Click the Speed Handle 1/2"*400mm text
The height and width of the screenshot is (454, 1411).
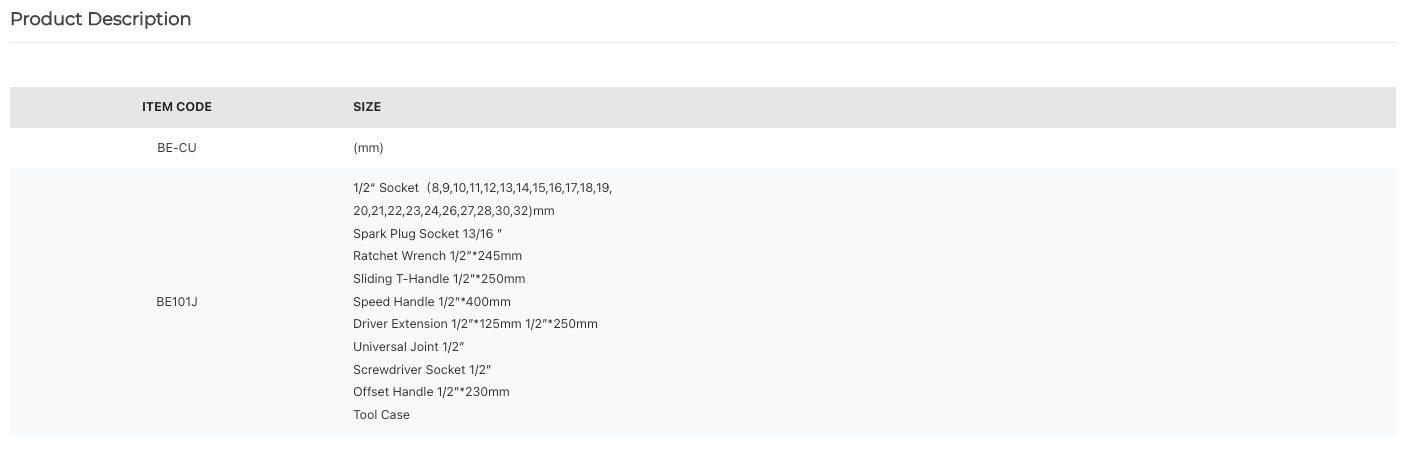(x=432, y=302)
